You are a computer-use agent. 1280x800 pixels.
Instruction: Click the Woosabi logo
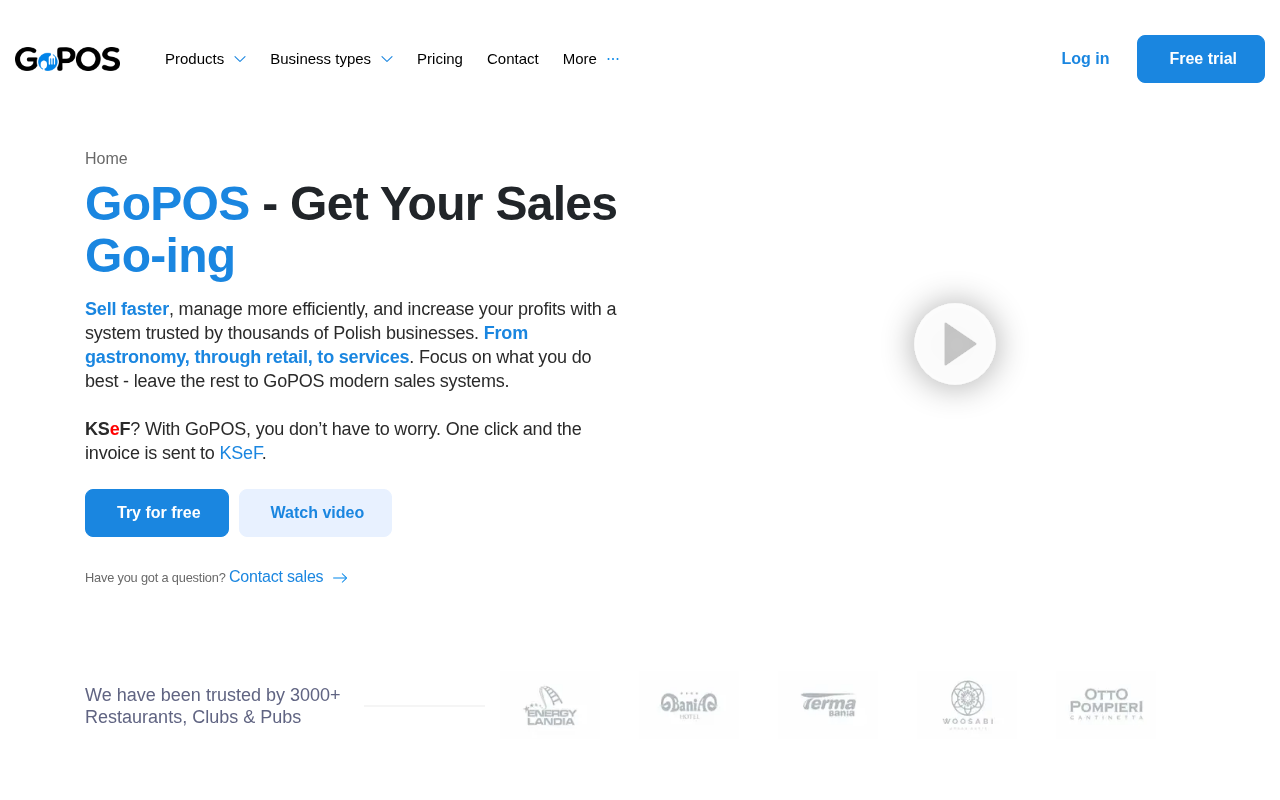coord(967,706)
